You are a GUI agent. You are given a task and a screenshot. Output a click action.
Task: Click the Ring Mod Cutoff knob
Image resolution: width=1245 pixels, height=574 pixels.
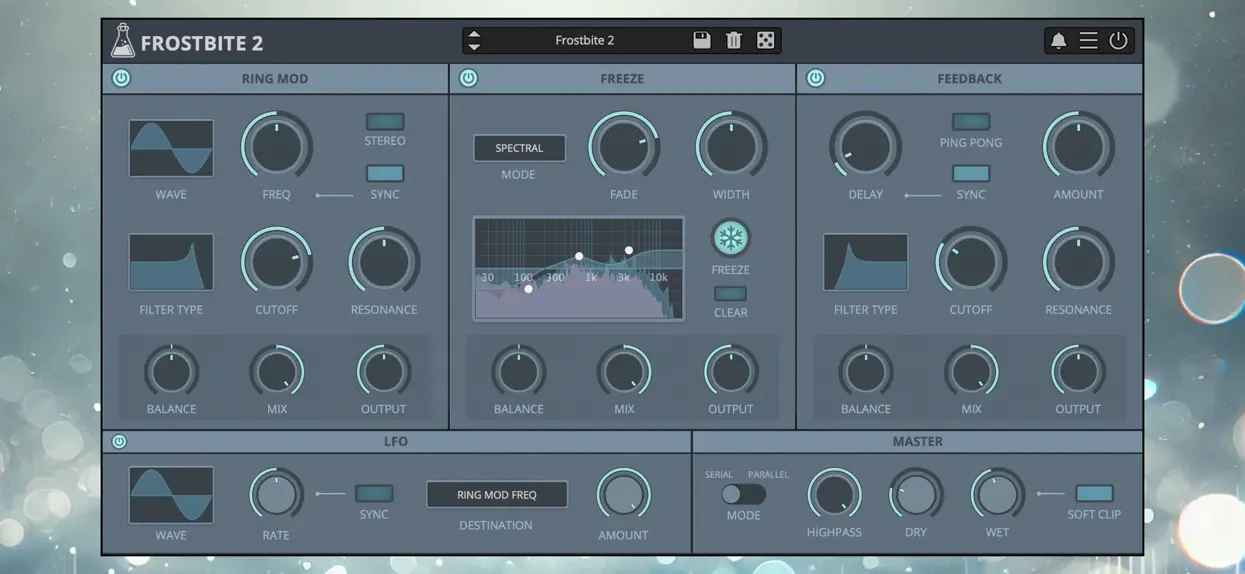(x=277, y=262)
